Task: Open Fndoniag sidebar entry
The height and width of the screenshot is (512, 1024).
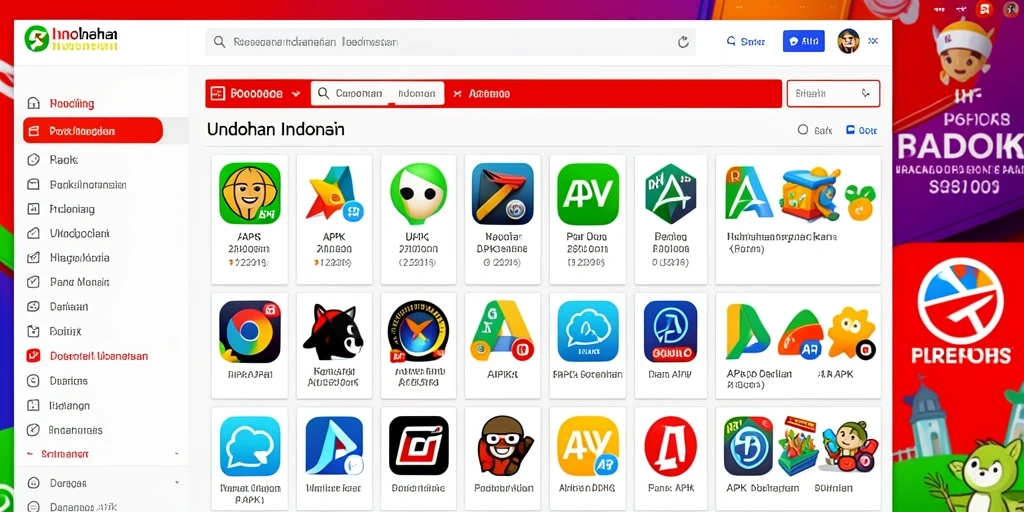Action: click(61, 209)
